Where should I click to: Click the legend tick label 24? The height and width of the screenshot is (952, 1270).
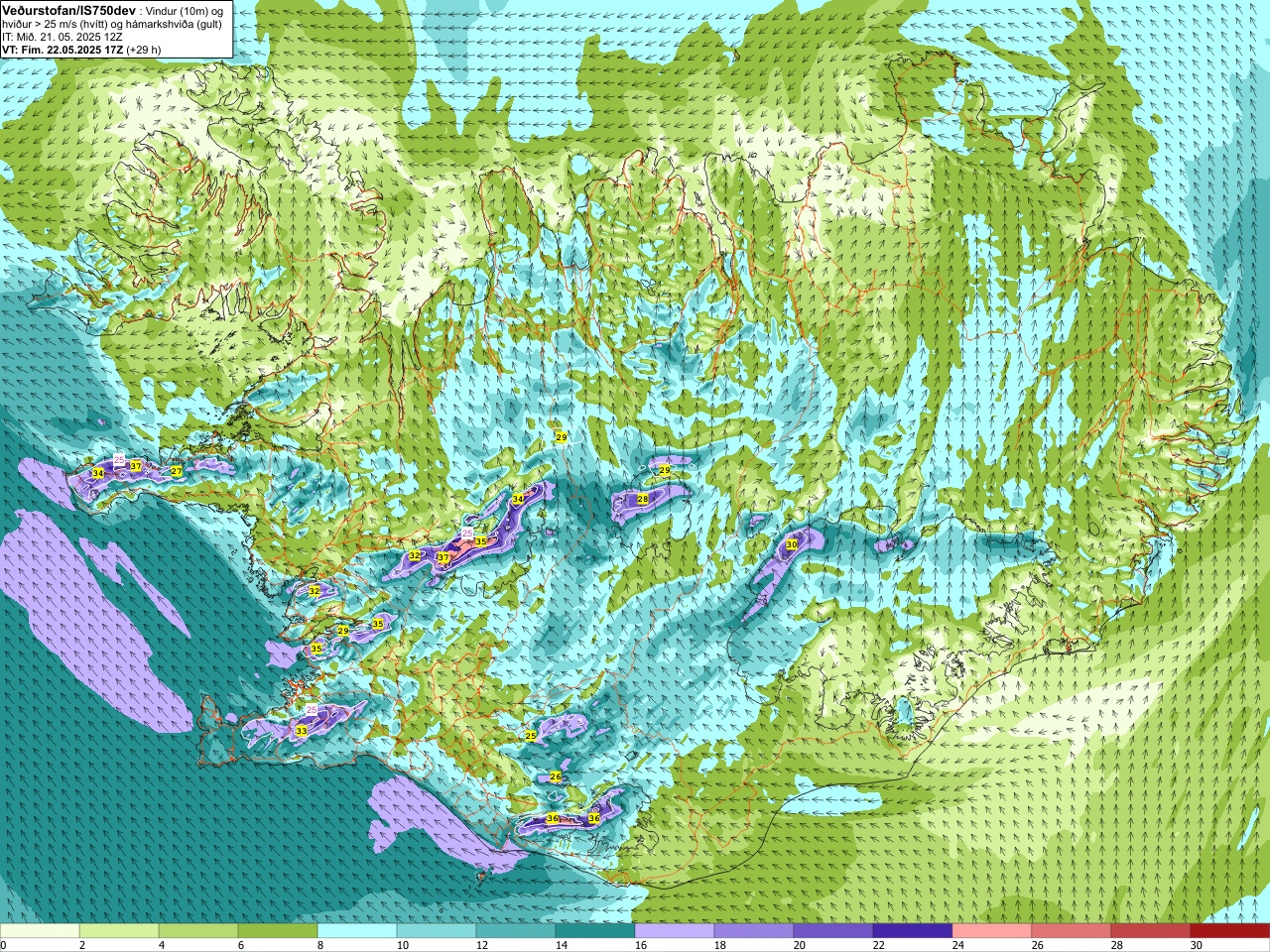[x=957, y=945]
